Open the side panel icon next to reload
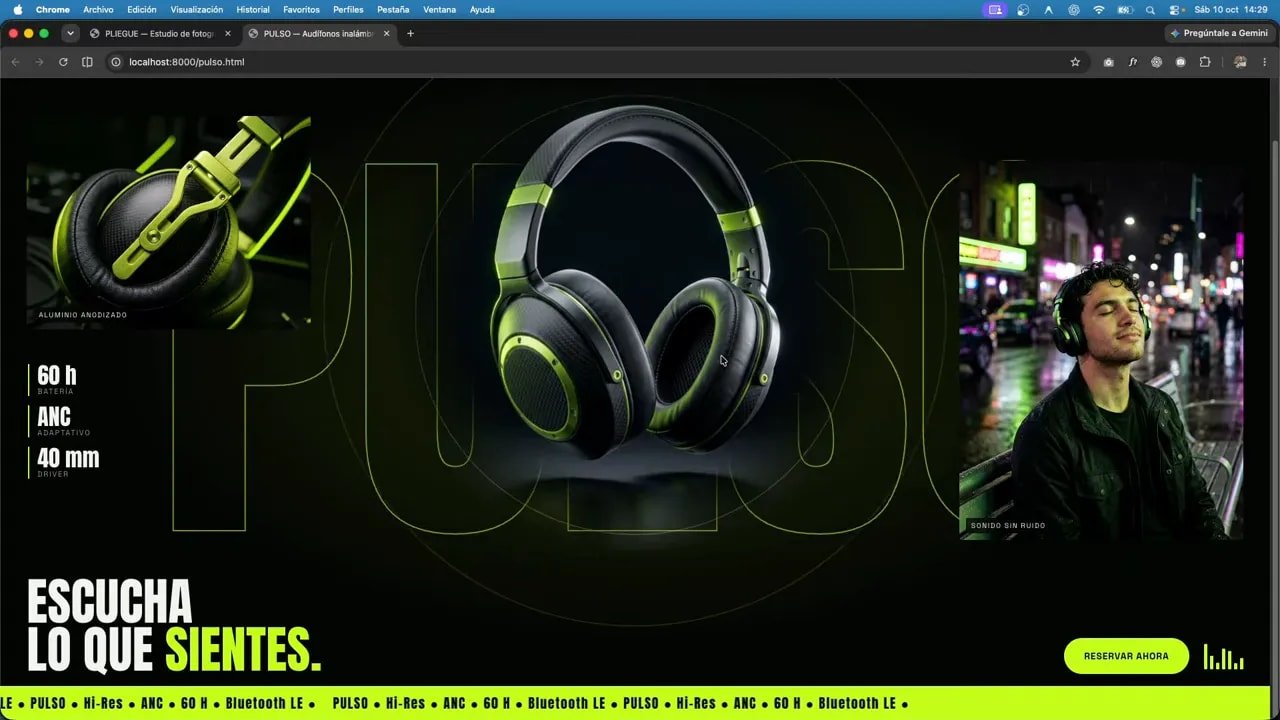Image resolution: width=1280 pixels, height=720 pixels. pyautogui.click(x=87, y=62)
